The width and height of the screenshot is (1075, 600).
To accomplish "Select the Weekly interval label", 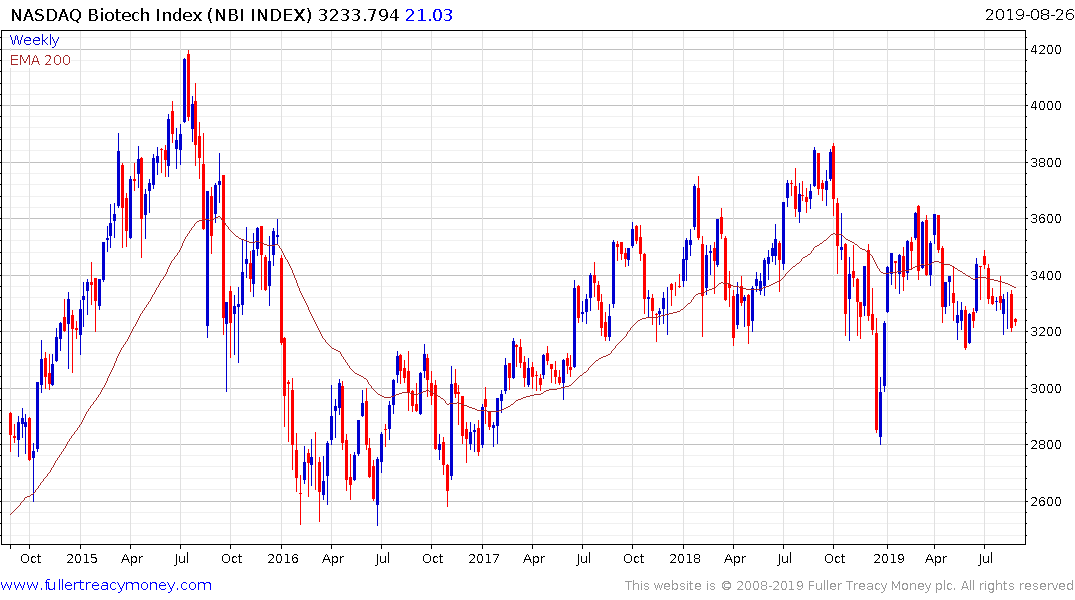I will tap(34, 40).
